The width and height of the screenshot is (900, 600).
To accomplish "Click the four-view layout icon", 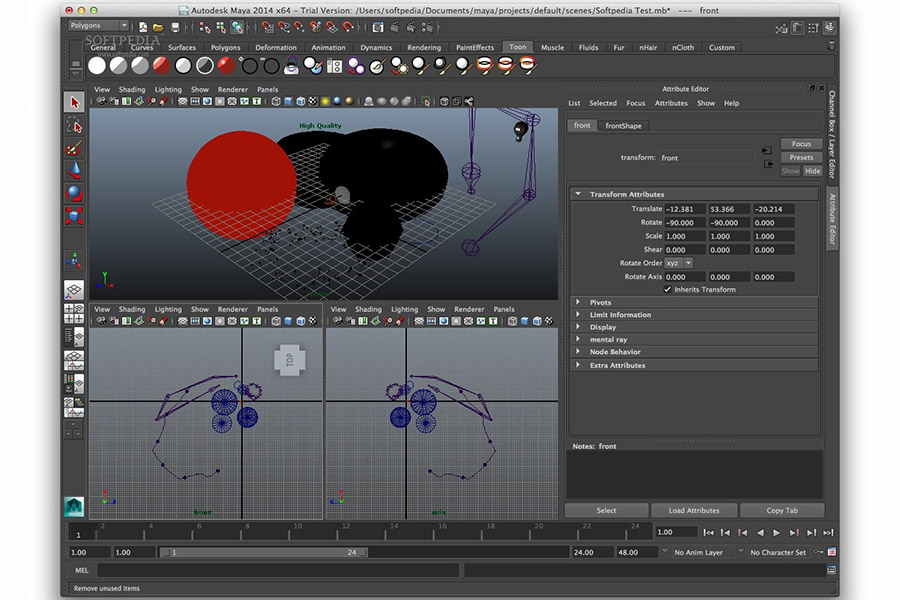I will 74,312.
